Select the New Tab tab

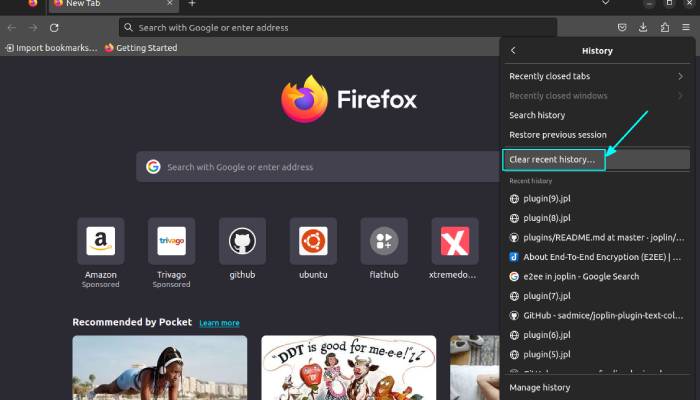click(114, 4)
